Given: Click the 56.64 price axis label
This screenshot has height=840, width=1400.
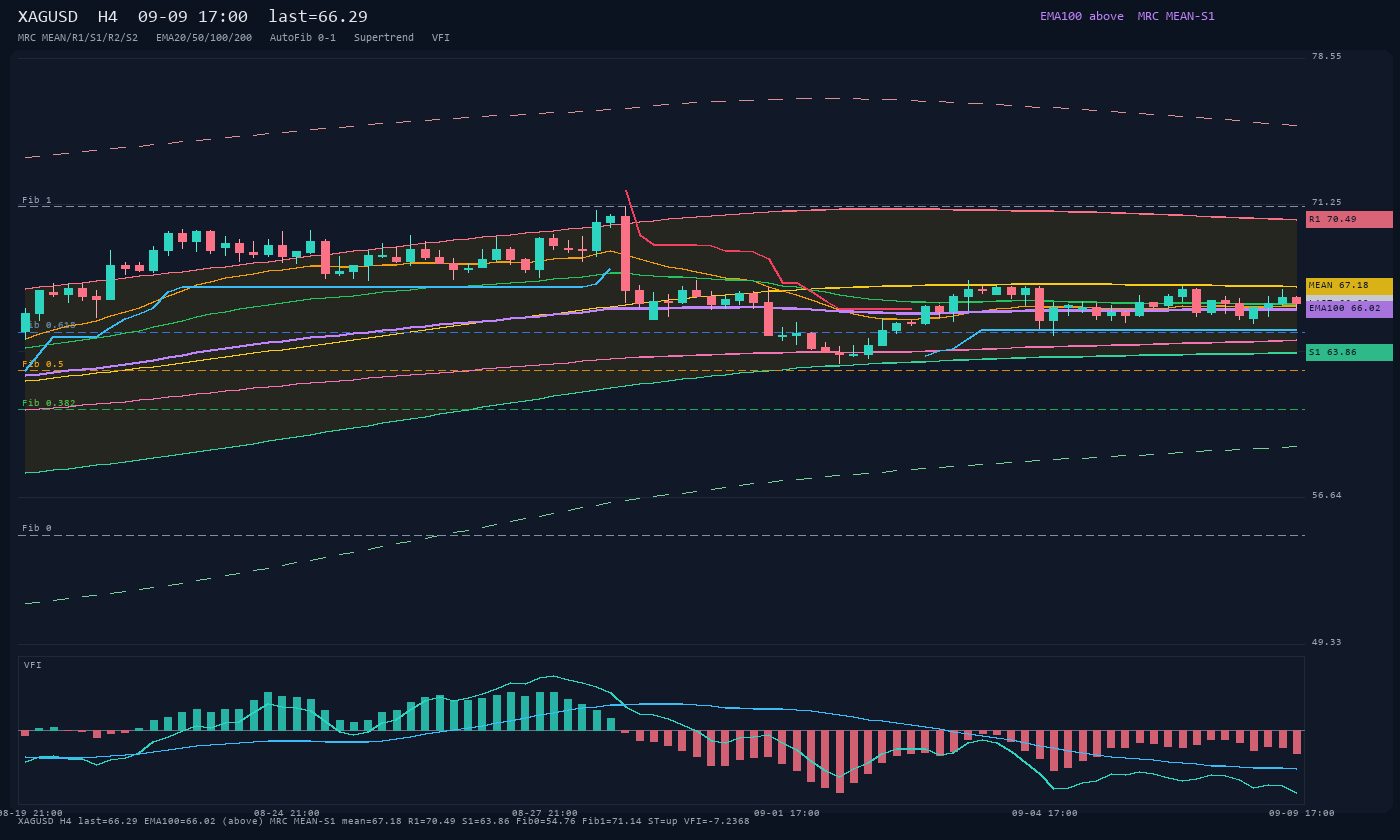Looking at the screenshot, I should [x=1327, y=495].
